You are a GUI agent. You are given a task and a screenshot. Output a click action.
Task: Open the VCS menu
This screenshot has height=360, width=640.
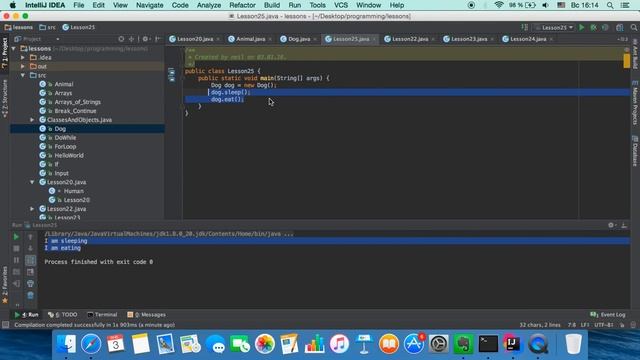341,5
